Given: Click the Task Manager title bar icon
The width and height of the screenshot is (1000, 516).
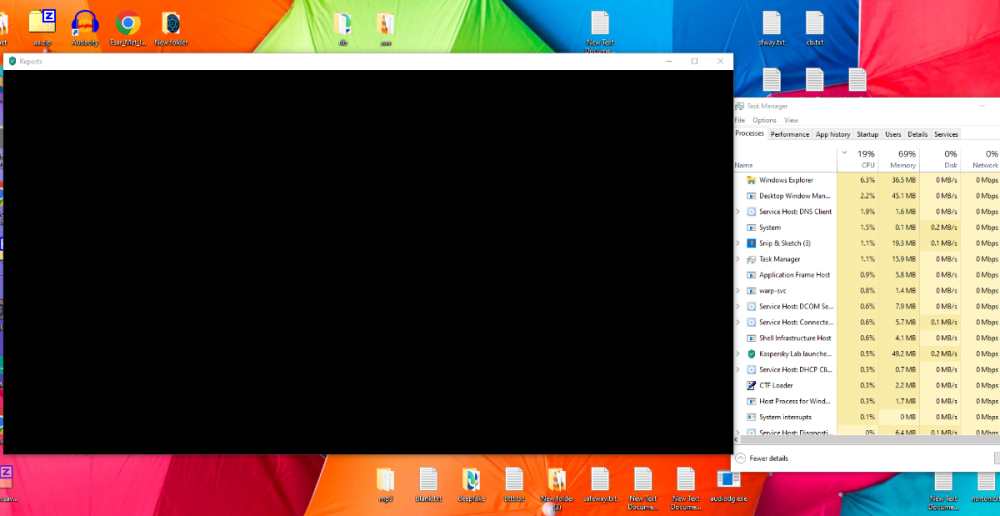Looking at the screenshot, I should 739,106.
